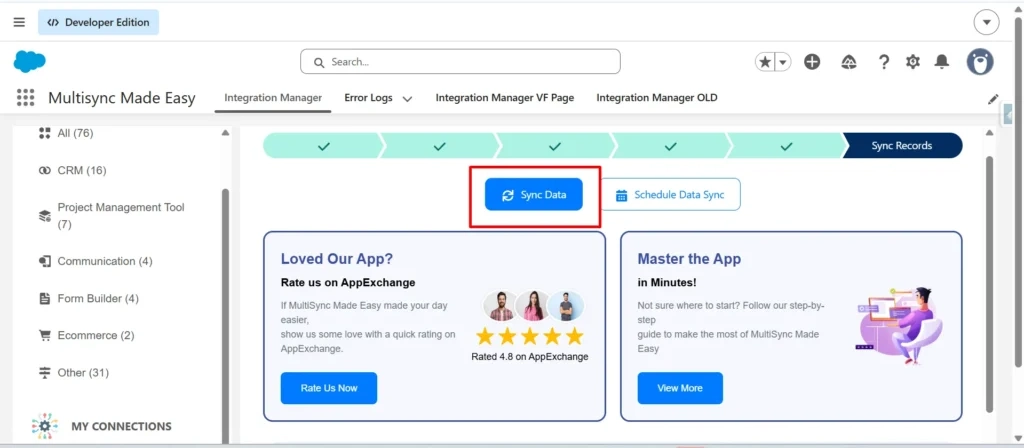
Task: Select the All (76) category
Action: click(75, 133)
